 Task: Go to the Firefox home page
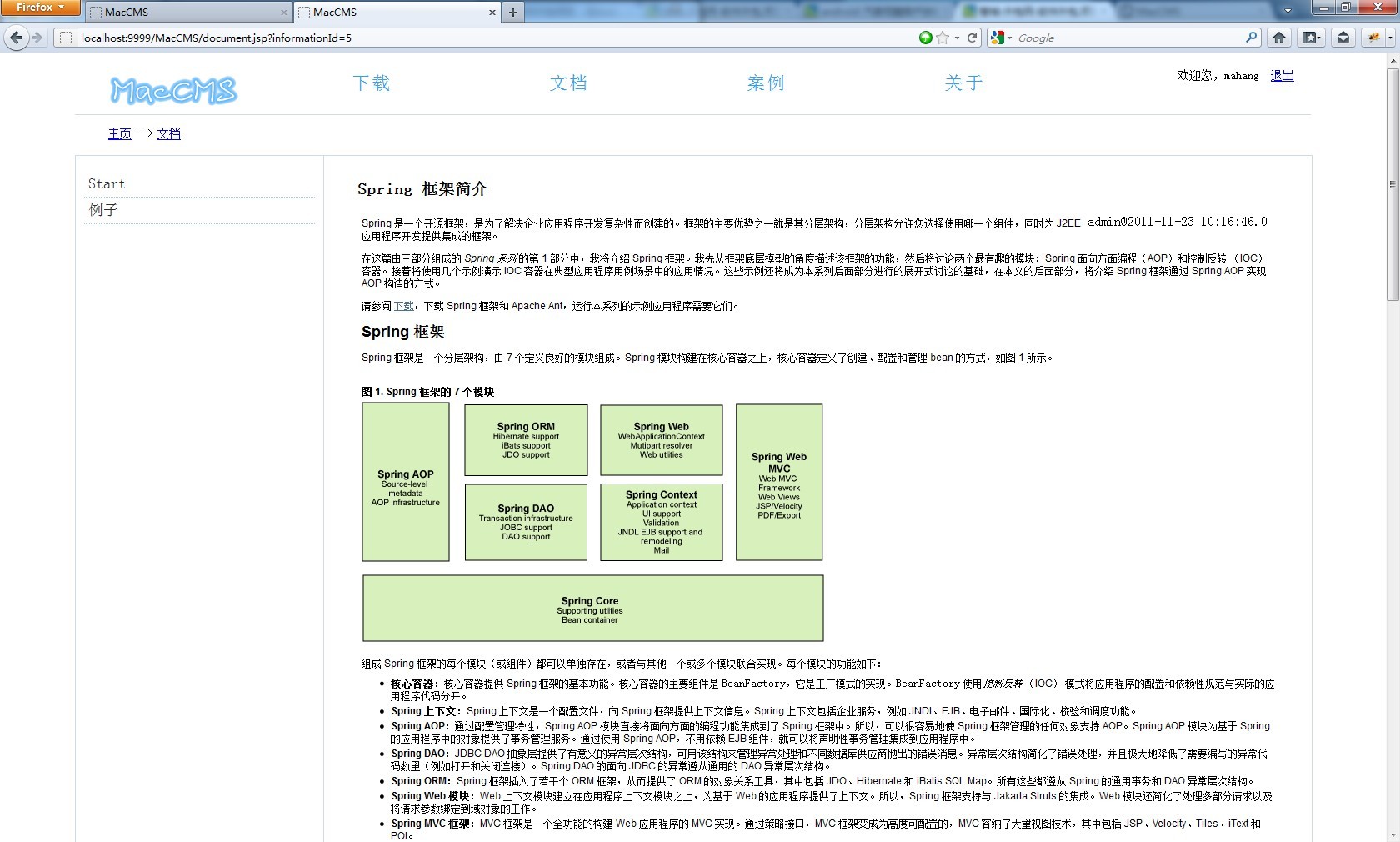[1279, 38]
